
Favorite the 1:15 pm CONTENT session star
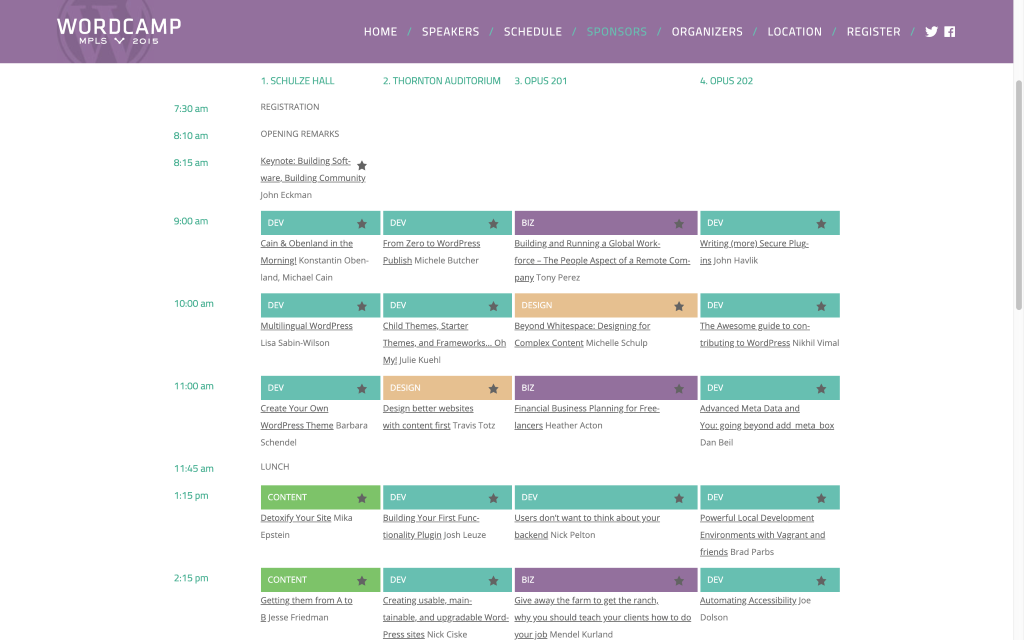click(x=362, y=498)
